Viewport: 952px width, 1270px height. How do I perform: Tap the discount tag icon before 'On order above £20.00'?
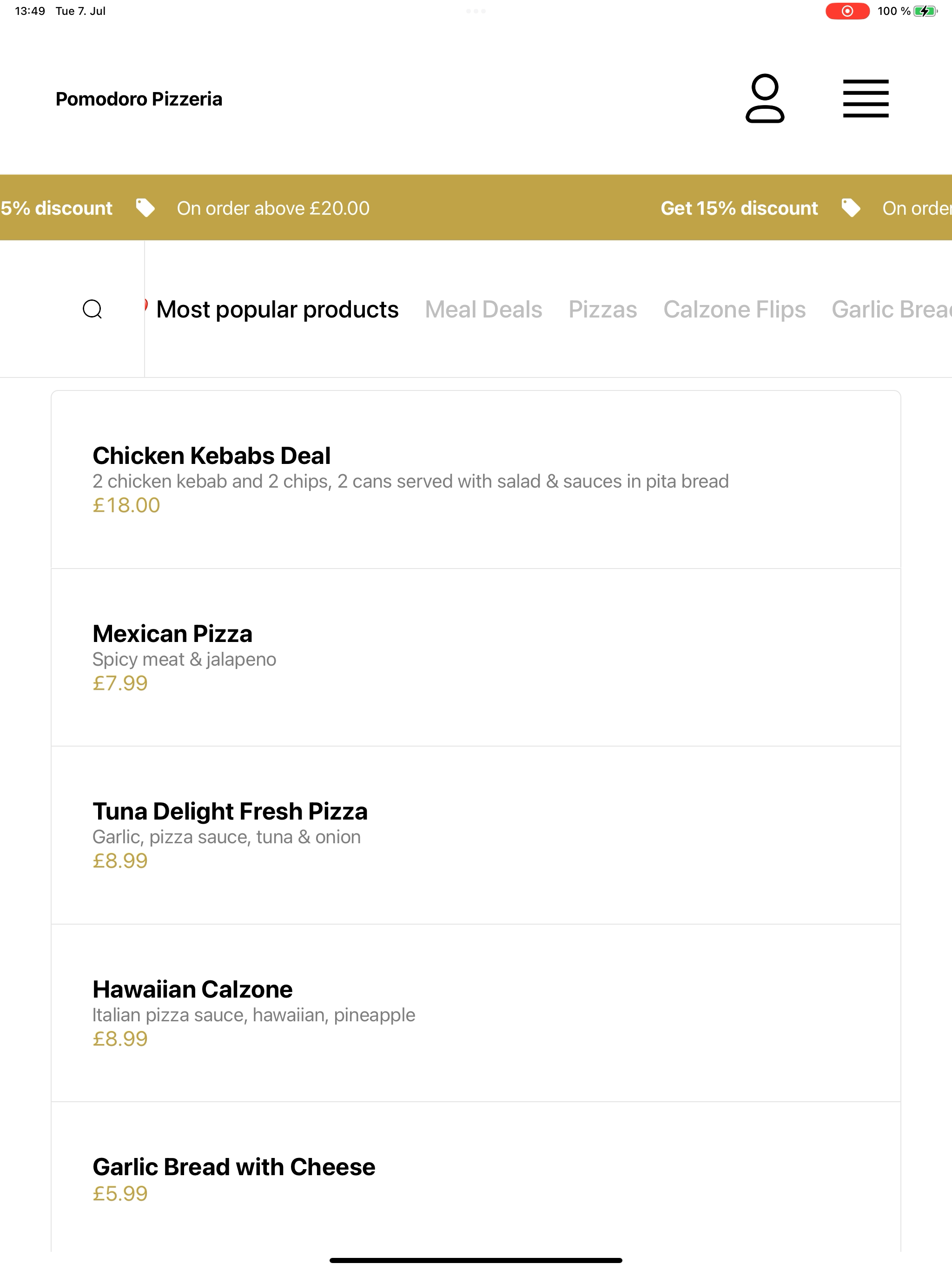[x=145, y=208]
